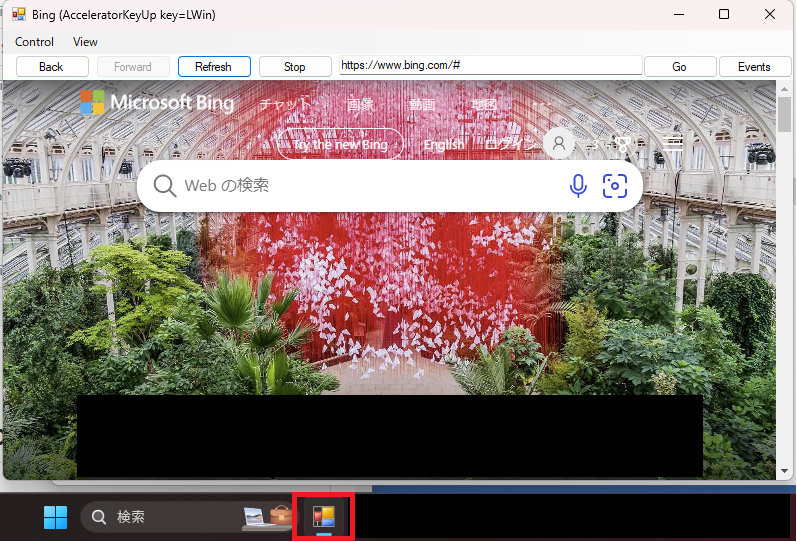Open the View menu

coord(86,42)
